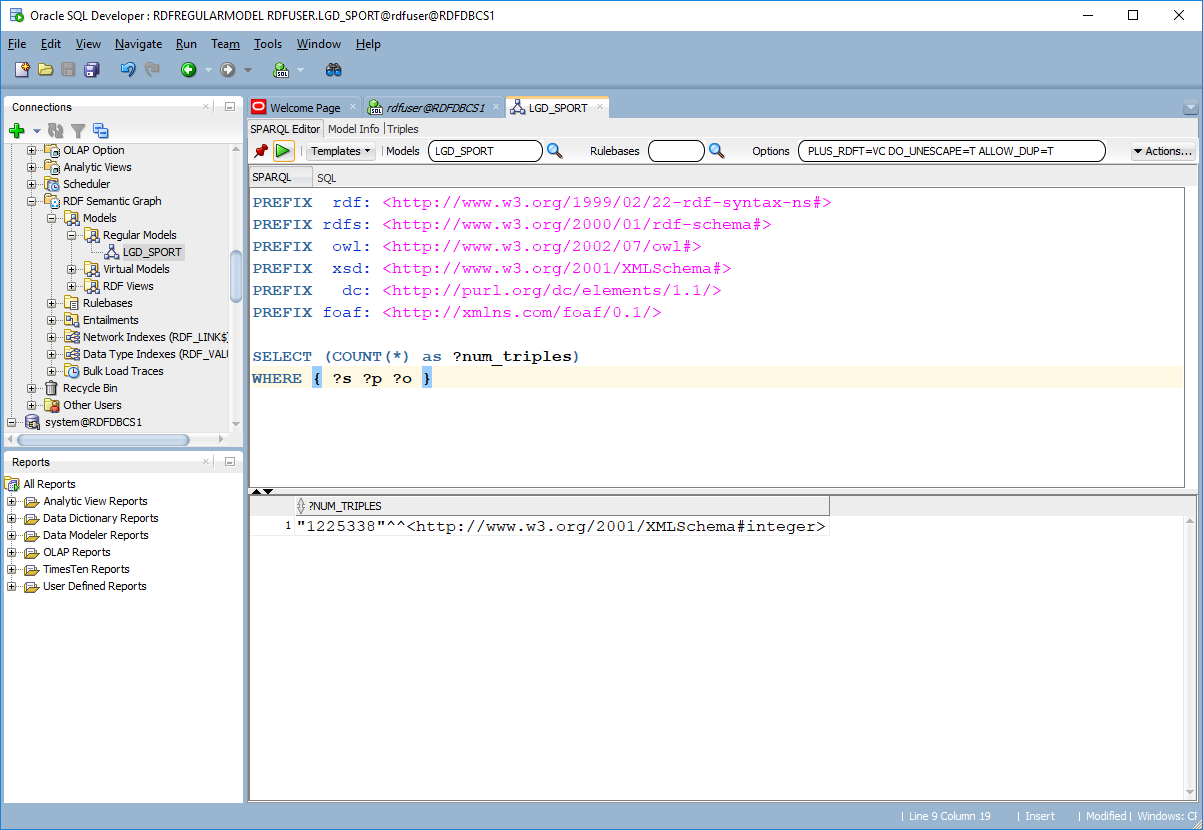Switch to Triples tab
The height and width of the screenshot is (830, 1203).
[x=403, y=129]
